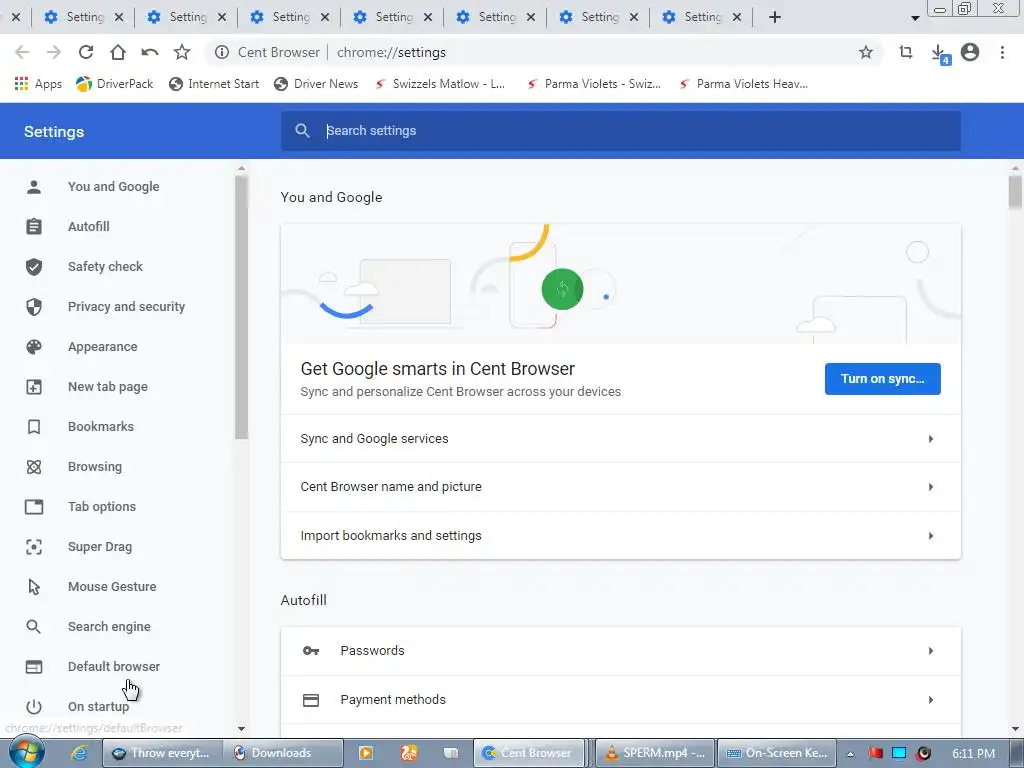Click the sidebar scrollbar thumb

(x=241, y=307)
